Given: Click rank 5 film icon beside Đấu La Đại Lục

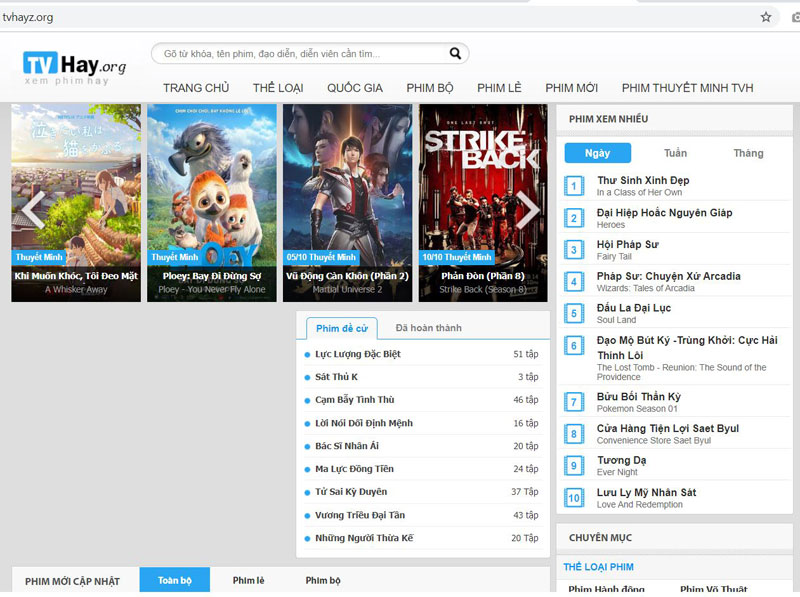Looking at the screenshot, I should tap(574, 314).
